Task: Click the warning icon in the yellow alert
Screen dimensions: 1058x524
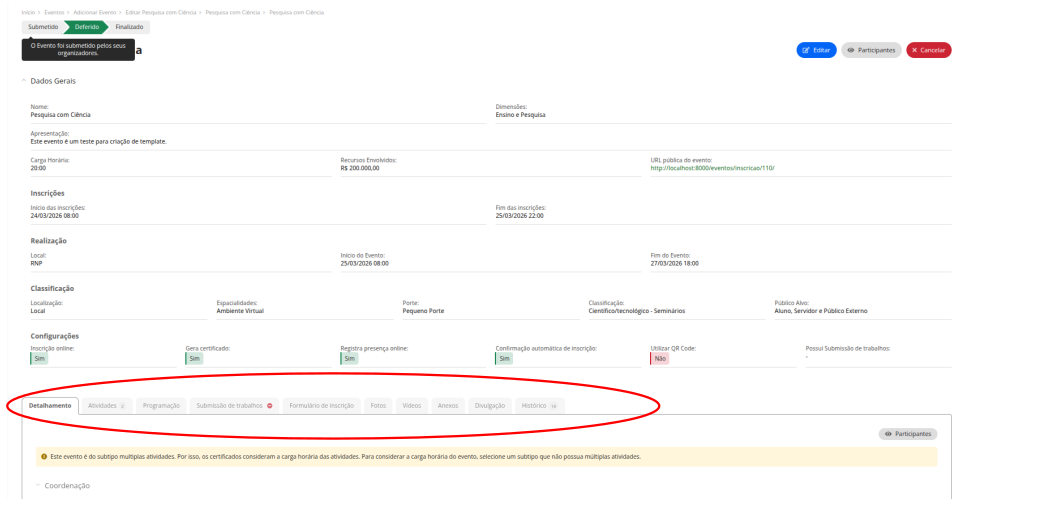Action: [44, 457]
